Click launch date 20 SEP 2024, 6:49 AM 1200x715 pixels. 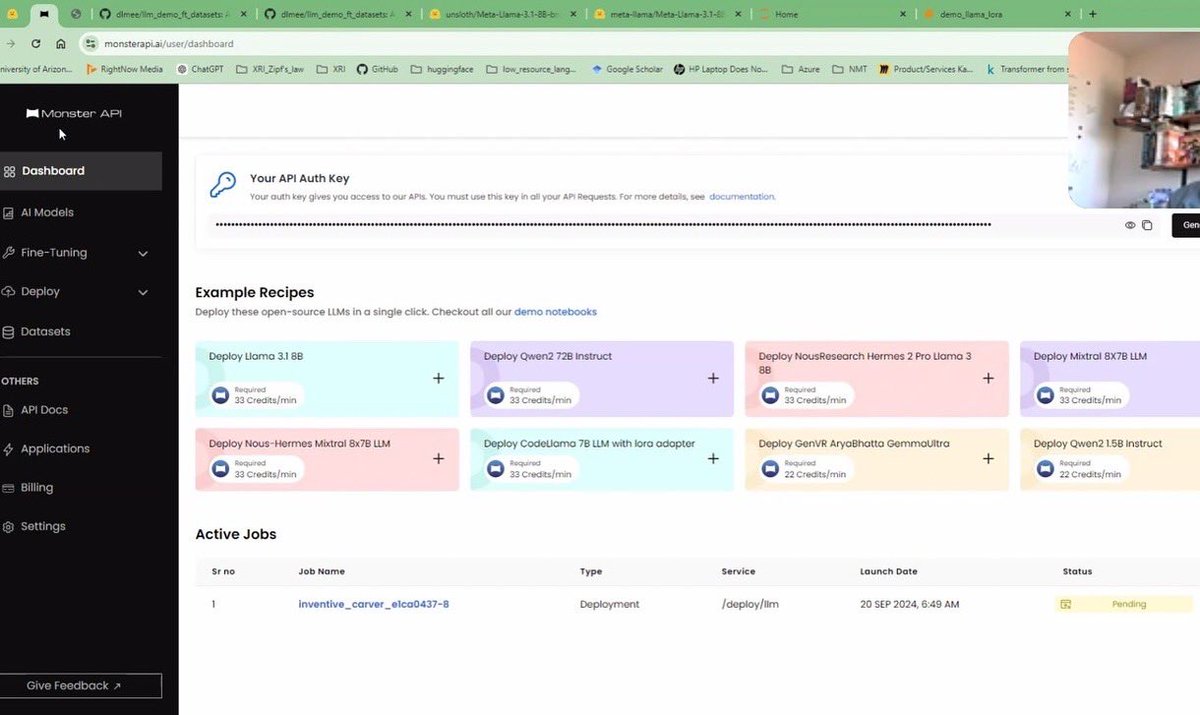909,604
